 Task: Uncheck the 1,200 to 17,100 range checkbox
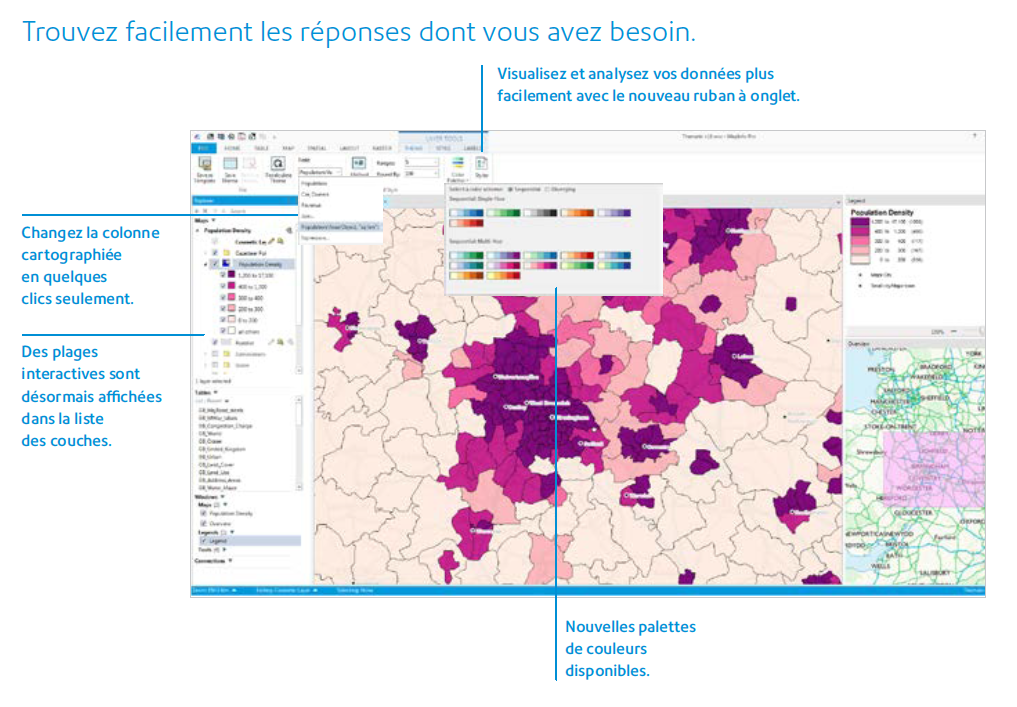point(223,275)
